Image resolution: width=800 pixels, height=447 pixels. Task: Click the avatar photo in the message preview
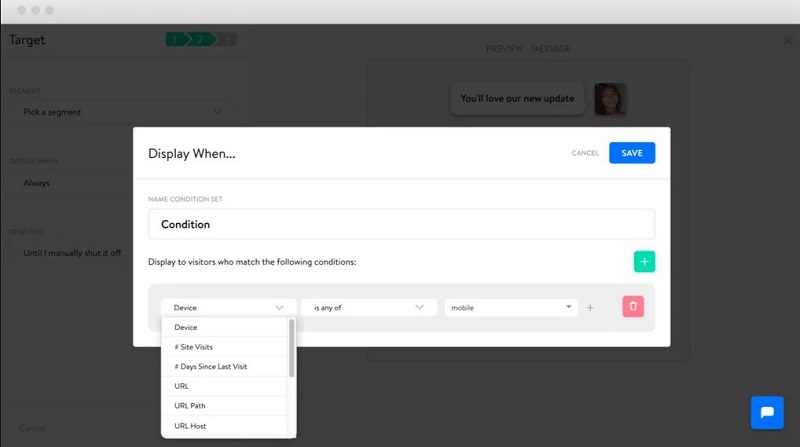(x=611, y=99)
